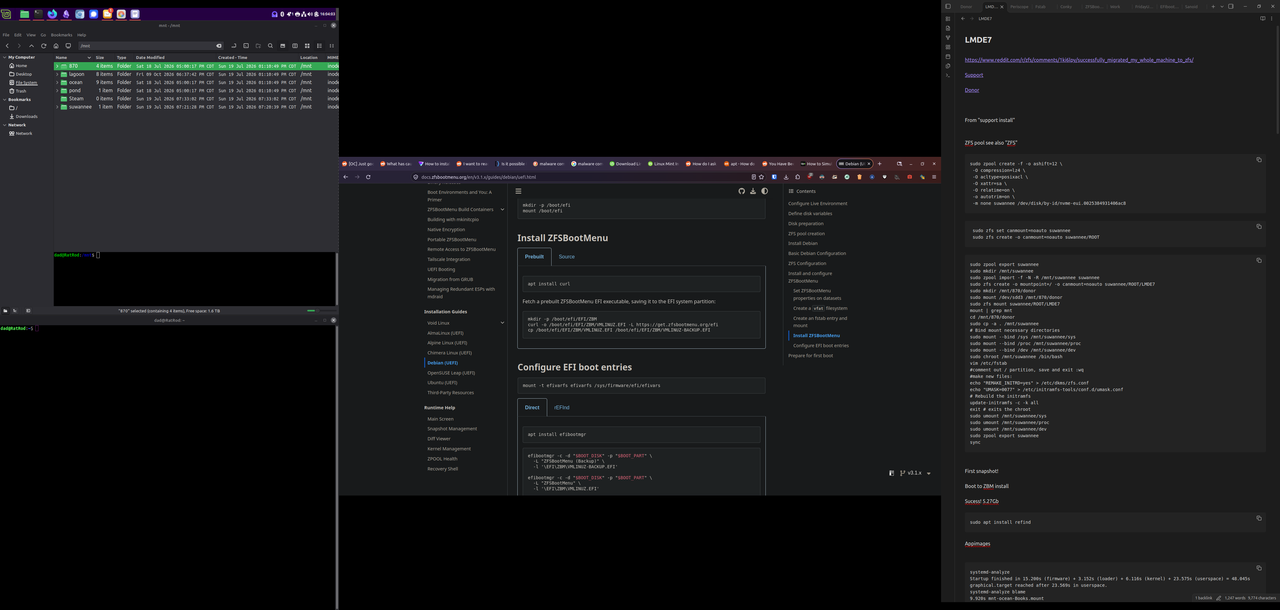Download the docs using the download icon
Image resolution: width=1280 pixels, height=610 pixels.
tap(753, 191)
